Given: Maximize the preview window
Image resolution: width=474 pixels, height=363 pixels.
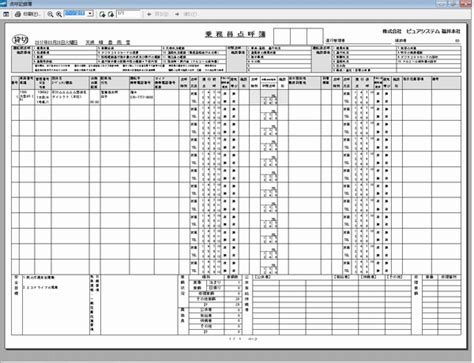Looking at the screenshot, I should (x=453, y=3).
